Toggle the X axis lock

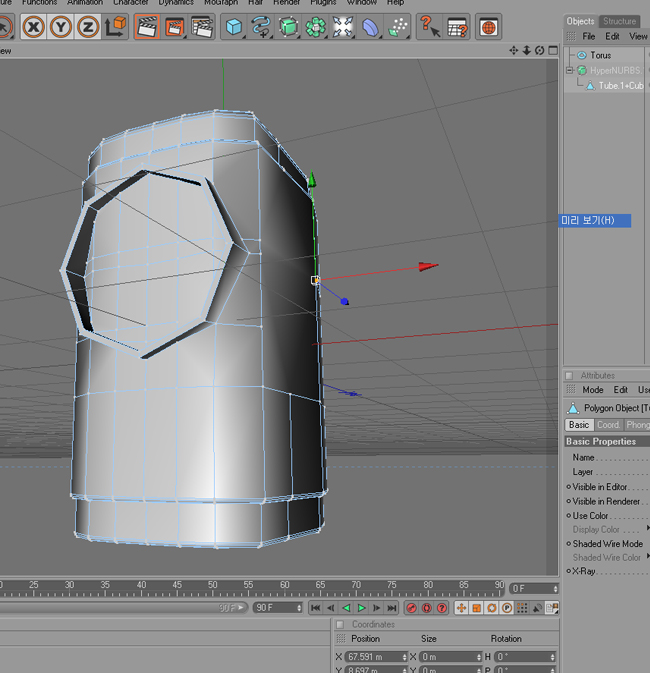(33, 27)
